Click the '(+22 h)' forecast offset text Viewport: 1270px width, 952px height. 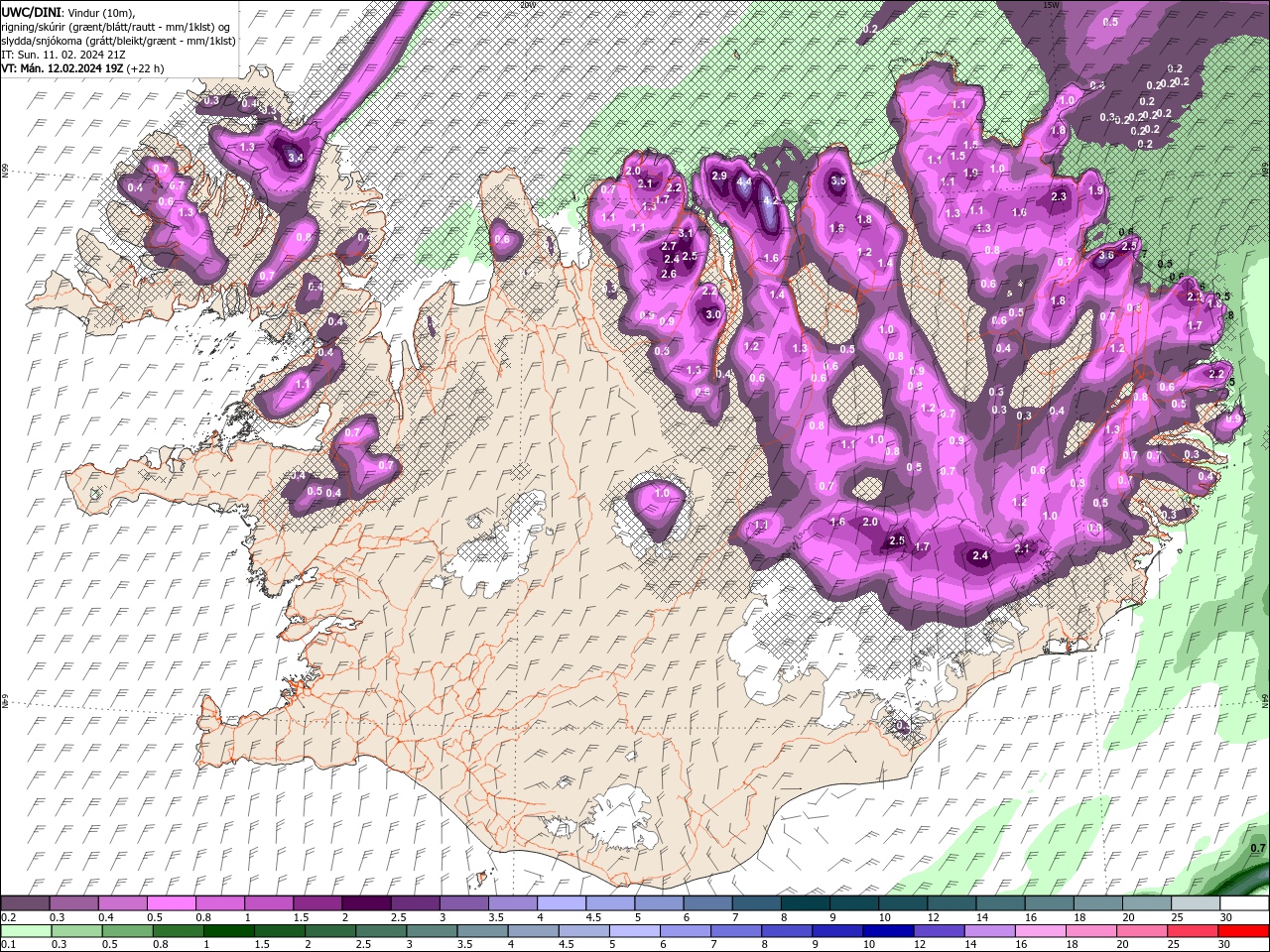tap(146, 68)
